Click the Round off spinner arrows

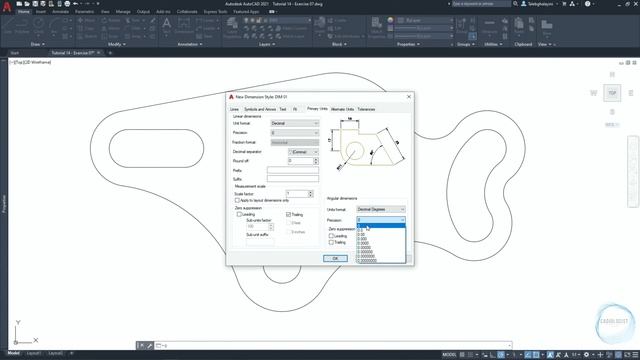pyautogui.click(x=316, y=161)
